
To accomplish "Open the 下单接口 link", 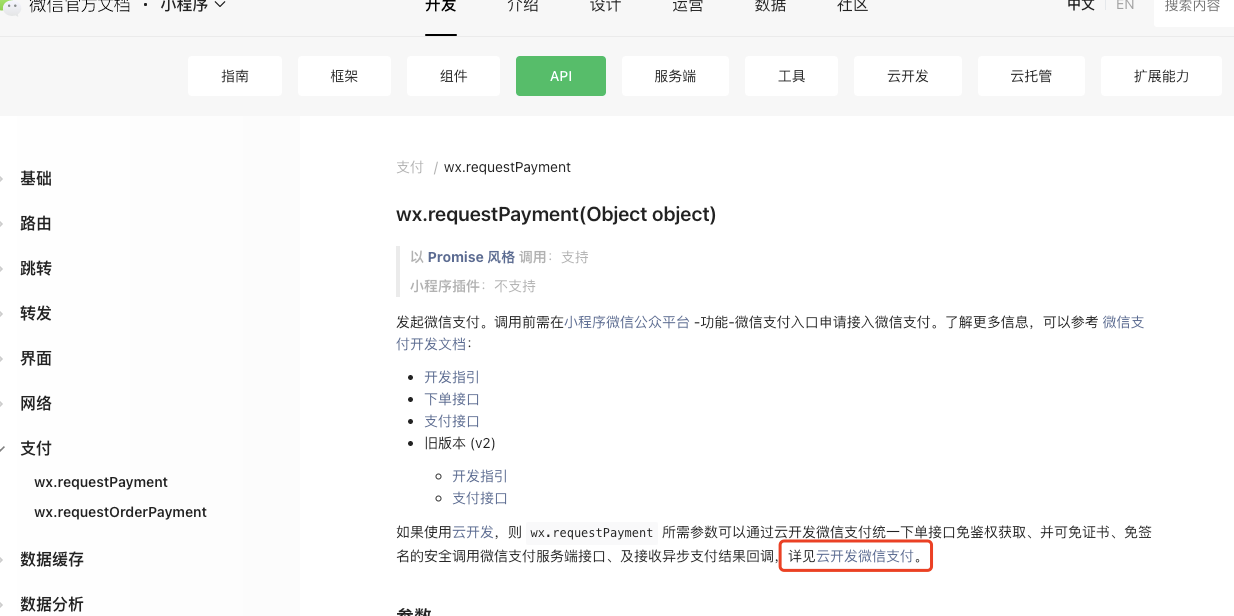I will [x=452, y=399].
